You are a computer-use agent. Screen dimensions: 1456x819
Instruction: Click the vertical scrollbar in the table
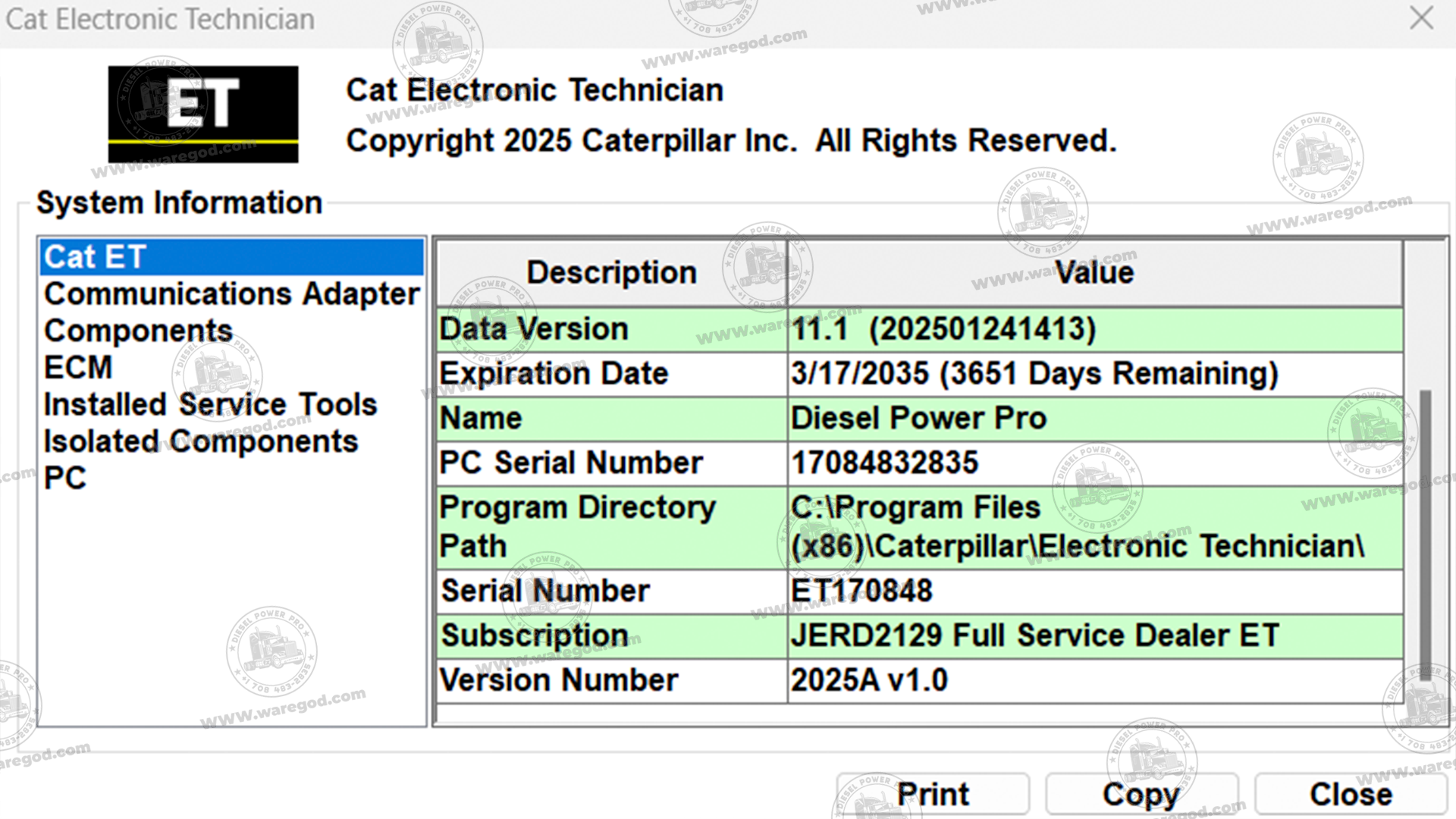(x=1425, y=531)
